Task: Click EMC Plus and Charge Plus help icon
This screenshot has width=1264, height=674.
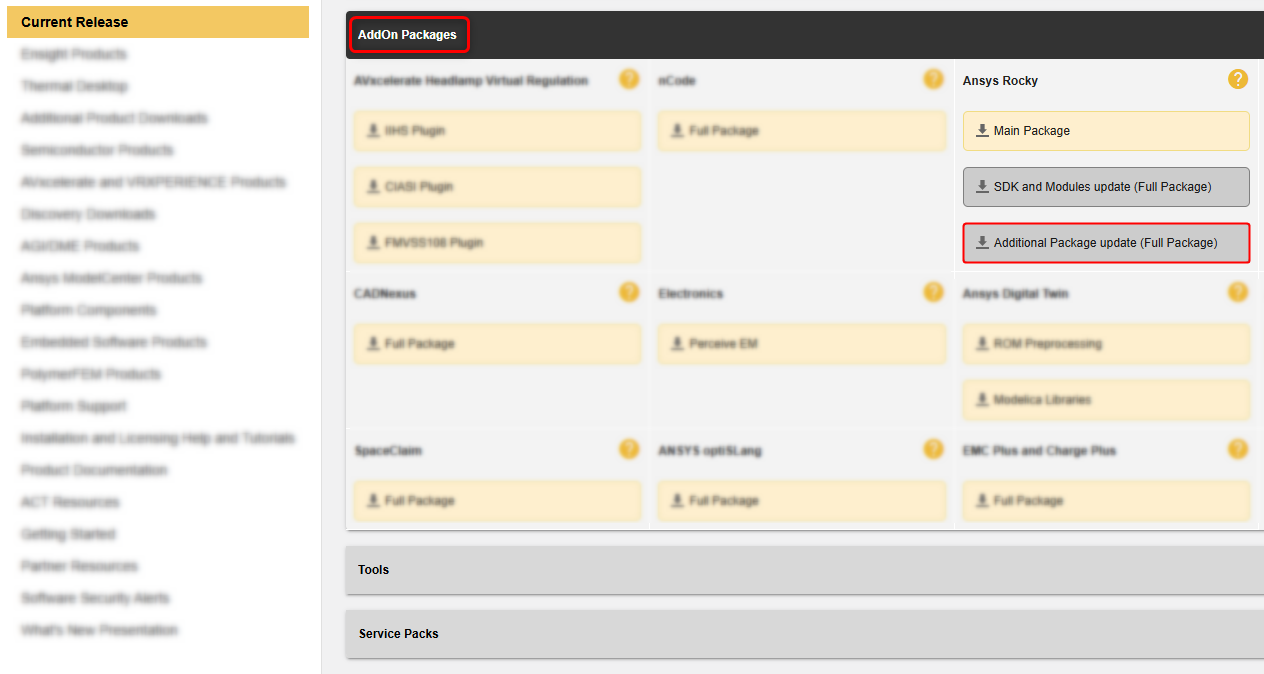Action: coord(1238,449)
